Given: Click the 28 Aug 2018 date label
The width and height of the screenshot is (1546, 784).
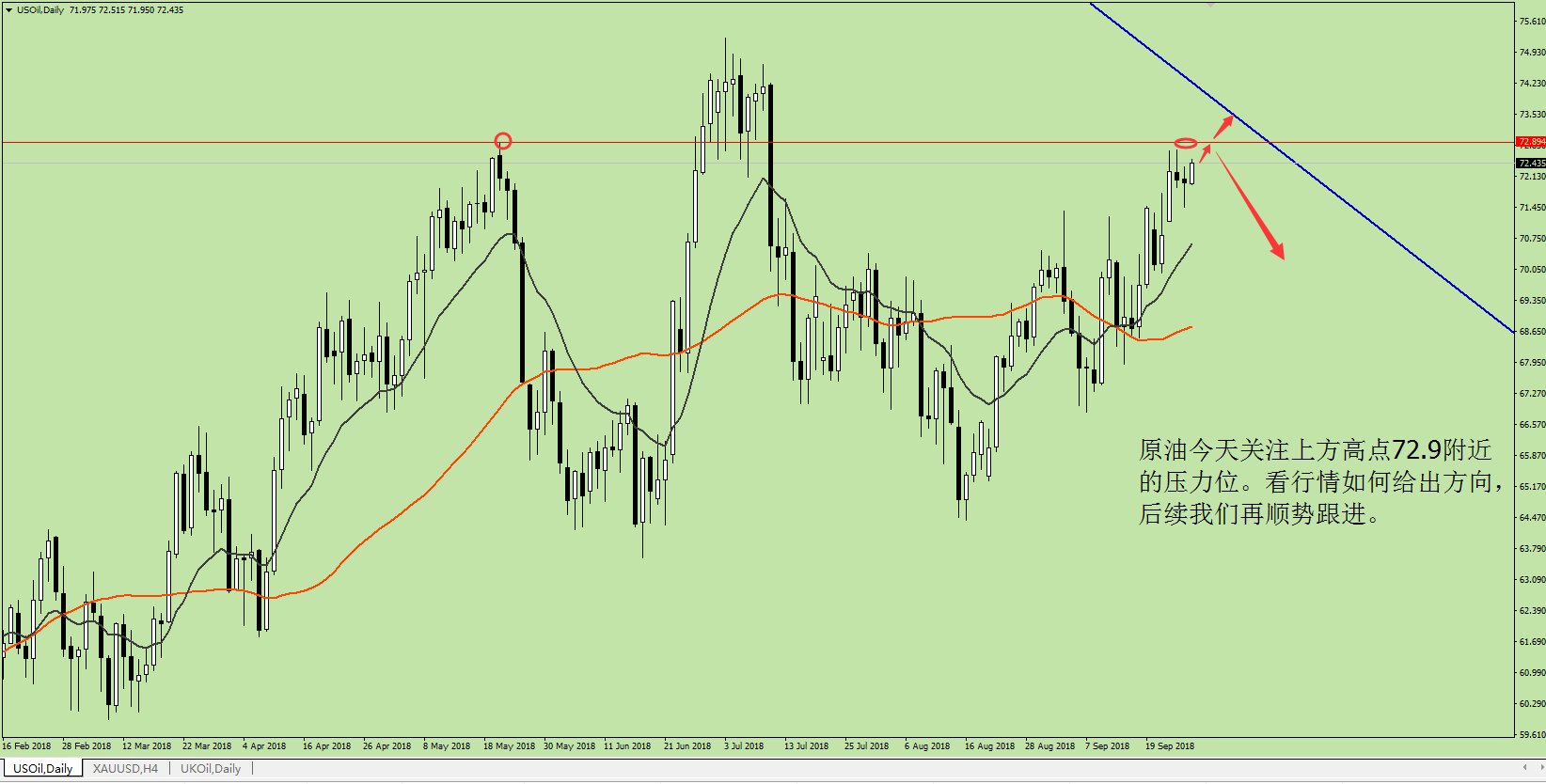Looking at the screenshot, I should pyautogui.click(x=1050, y=746).
